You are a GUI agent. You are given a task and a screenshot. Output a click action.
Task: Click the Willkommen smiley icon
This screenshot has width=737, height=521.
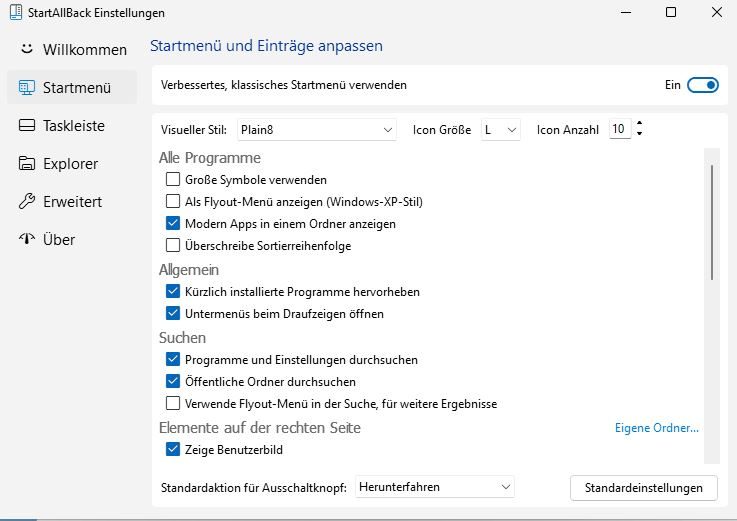click(27, 49)
